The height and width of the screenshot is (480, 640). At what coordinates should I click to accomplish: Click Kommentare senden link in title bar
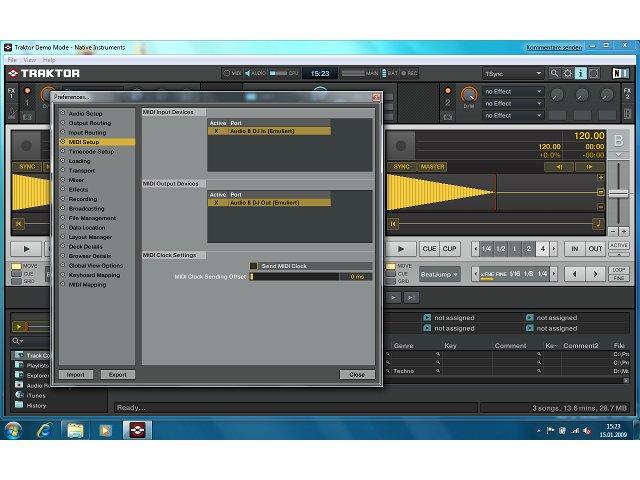click(x=554, y=47)
